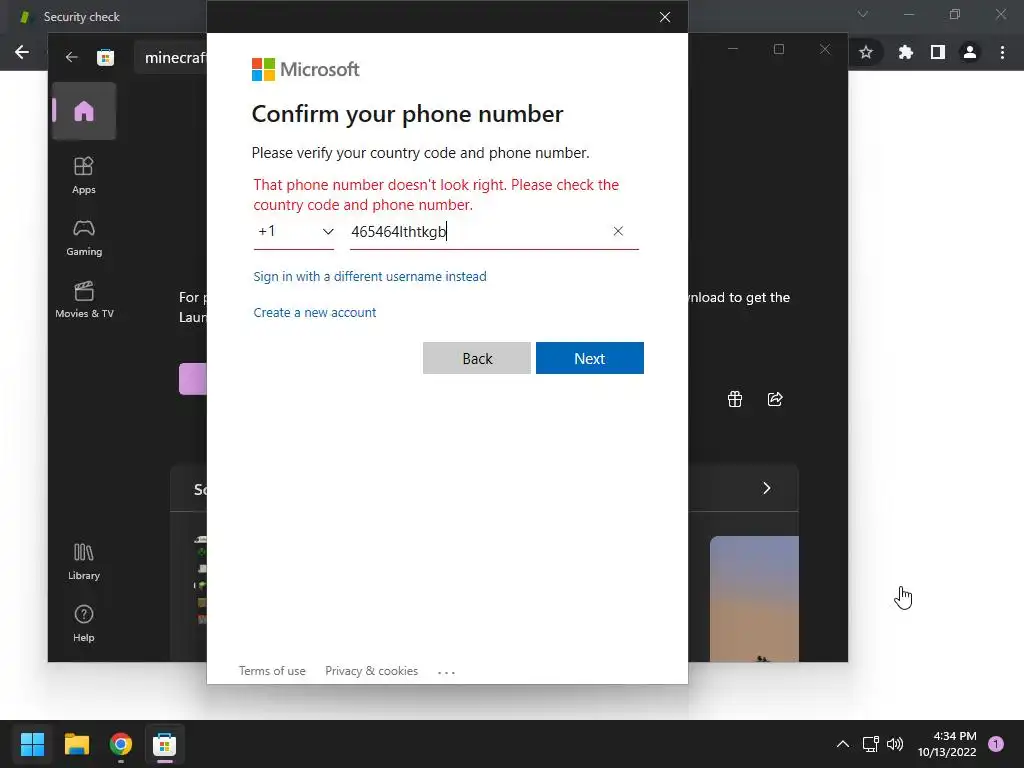Viewport: 1024px width, 768px height.
Task: Click Sign in with a different username instead
Action: 370,276
